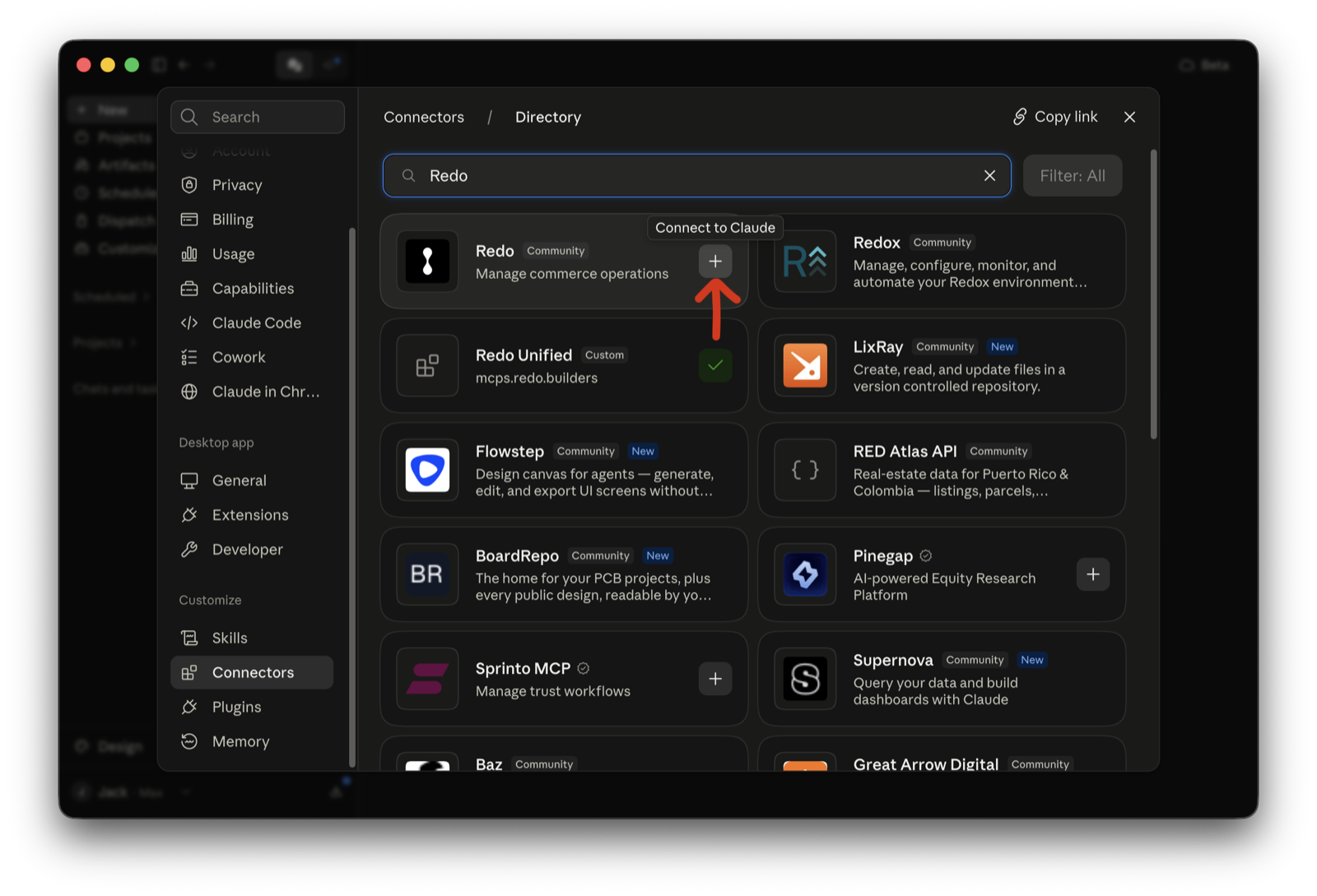Select the Memory icon in sidebar
1317x896 pixels.
click(189, 742)
